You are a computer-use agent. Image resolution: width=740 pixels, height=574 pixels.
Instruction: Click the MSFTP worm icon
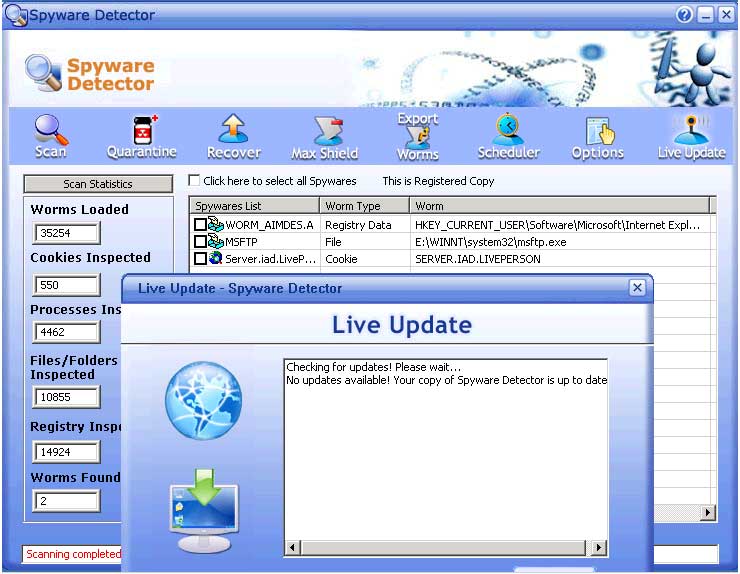[x=216, y=242]
